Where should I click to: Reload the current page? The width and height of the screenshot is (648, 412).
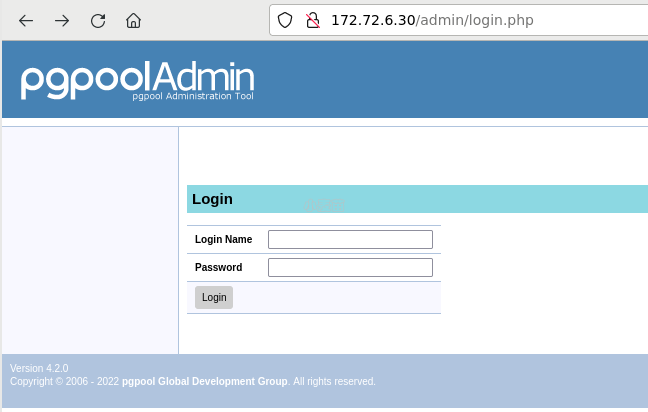98,21
